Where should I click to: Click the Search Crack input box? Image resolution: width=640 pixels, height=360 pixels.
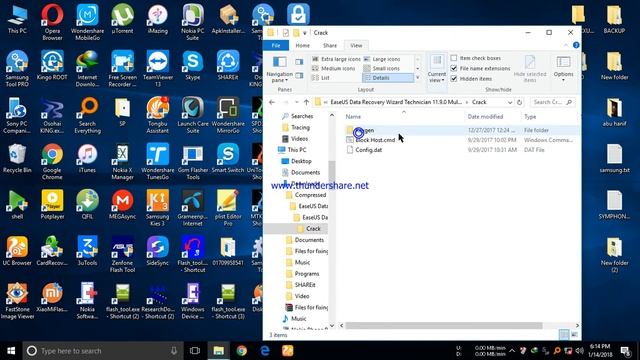(552, 102)
